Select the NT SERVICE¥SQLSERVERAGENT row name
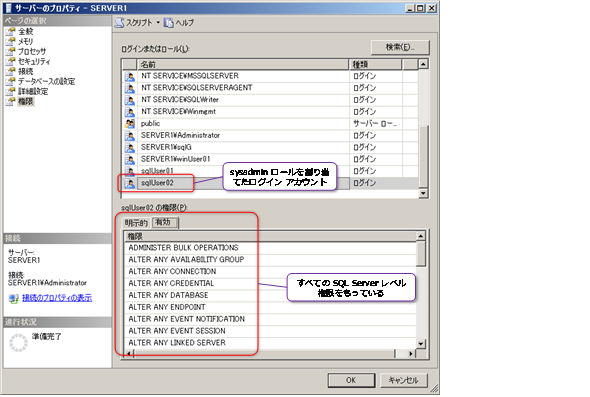 [196, 88]
